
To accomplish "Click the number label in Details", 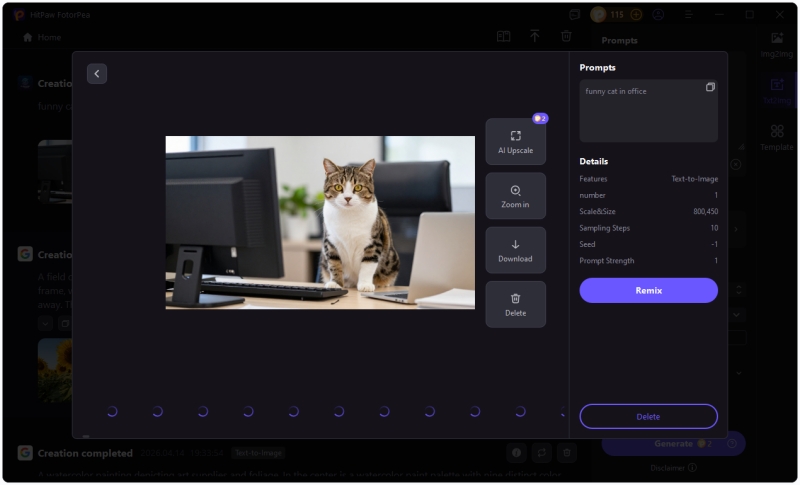I will [592, 195].
